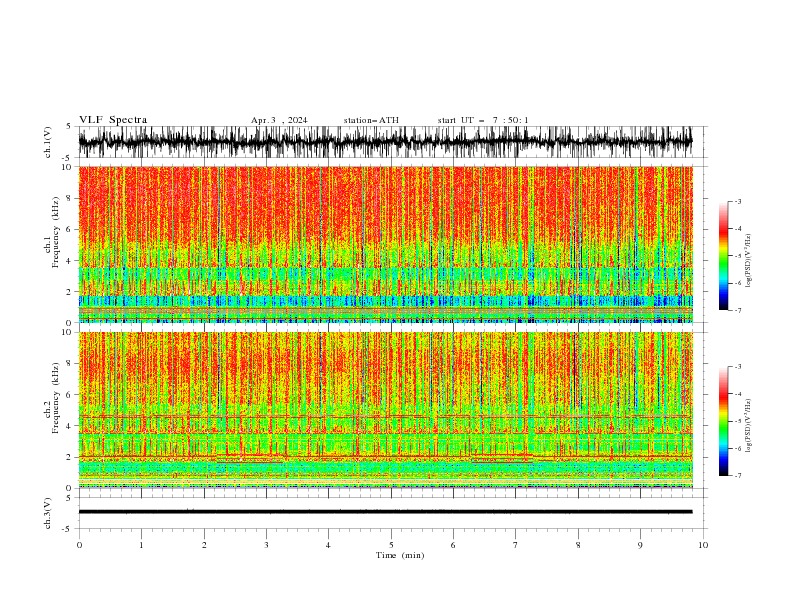
Task: Click the log(PSD) label of ch.2 color bar
Action: 748,426
